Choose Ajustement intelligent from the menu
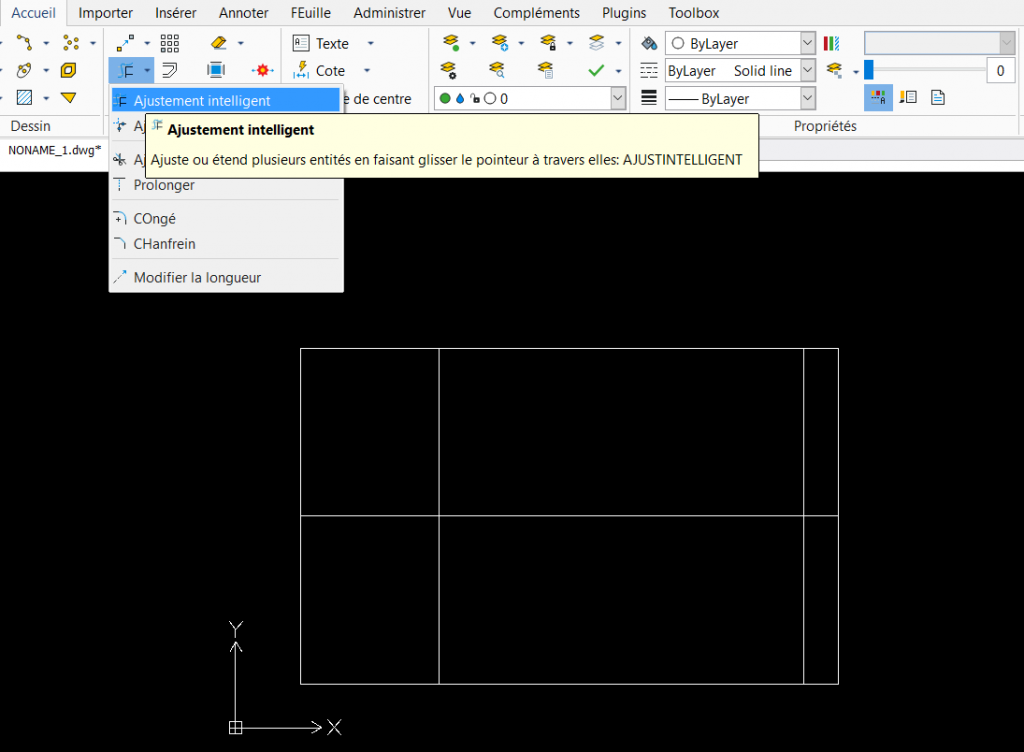This screenshot has width=1024, height=752. click(x=226, y=101)
